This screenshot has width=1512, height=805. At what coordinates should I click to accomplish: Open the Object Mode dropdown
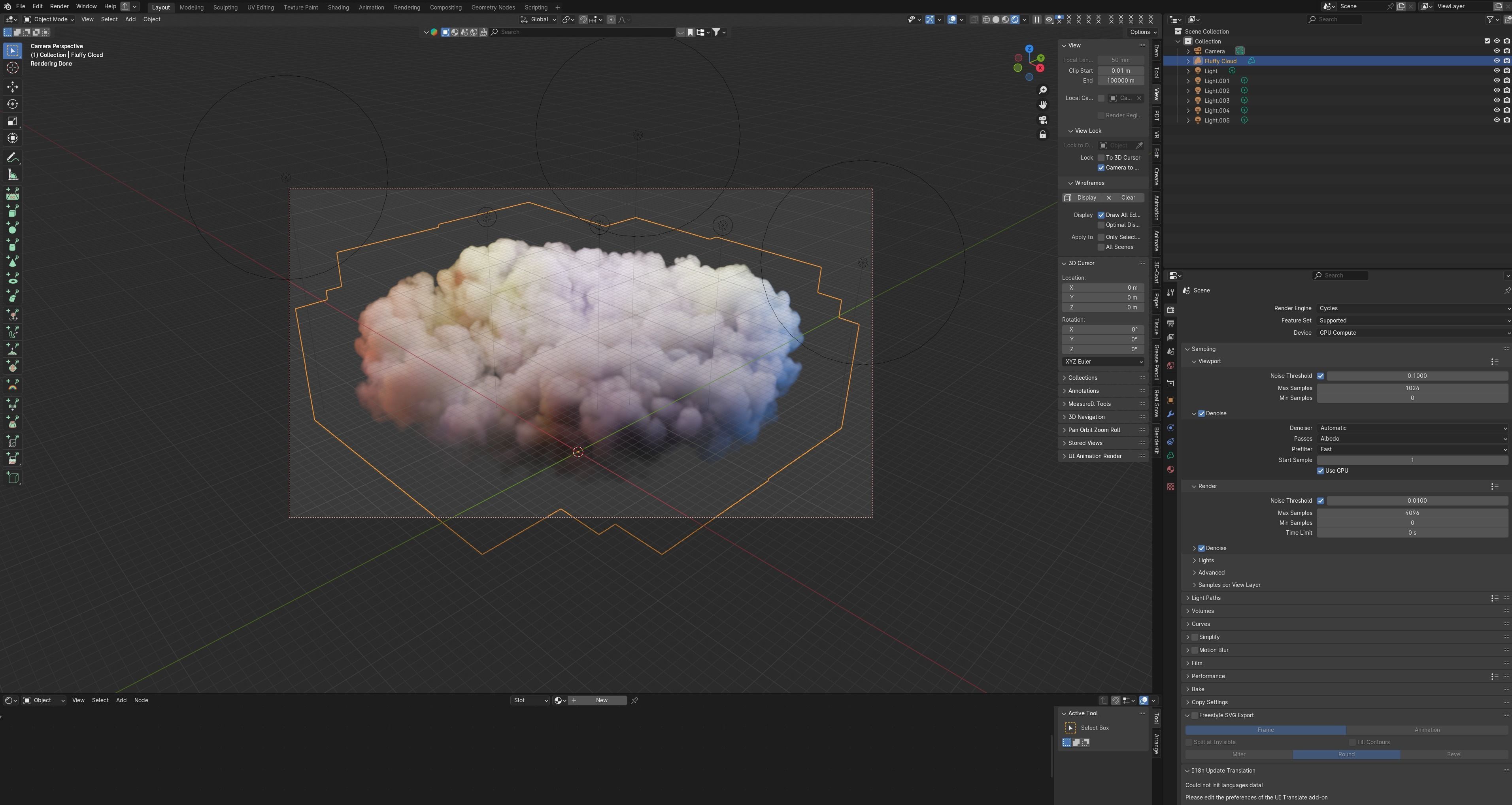[49, 19]
